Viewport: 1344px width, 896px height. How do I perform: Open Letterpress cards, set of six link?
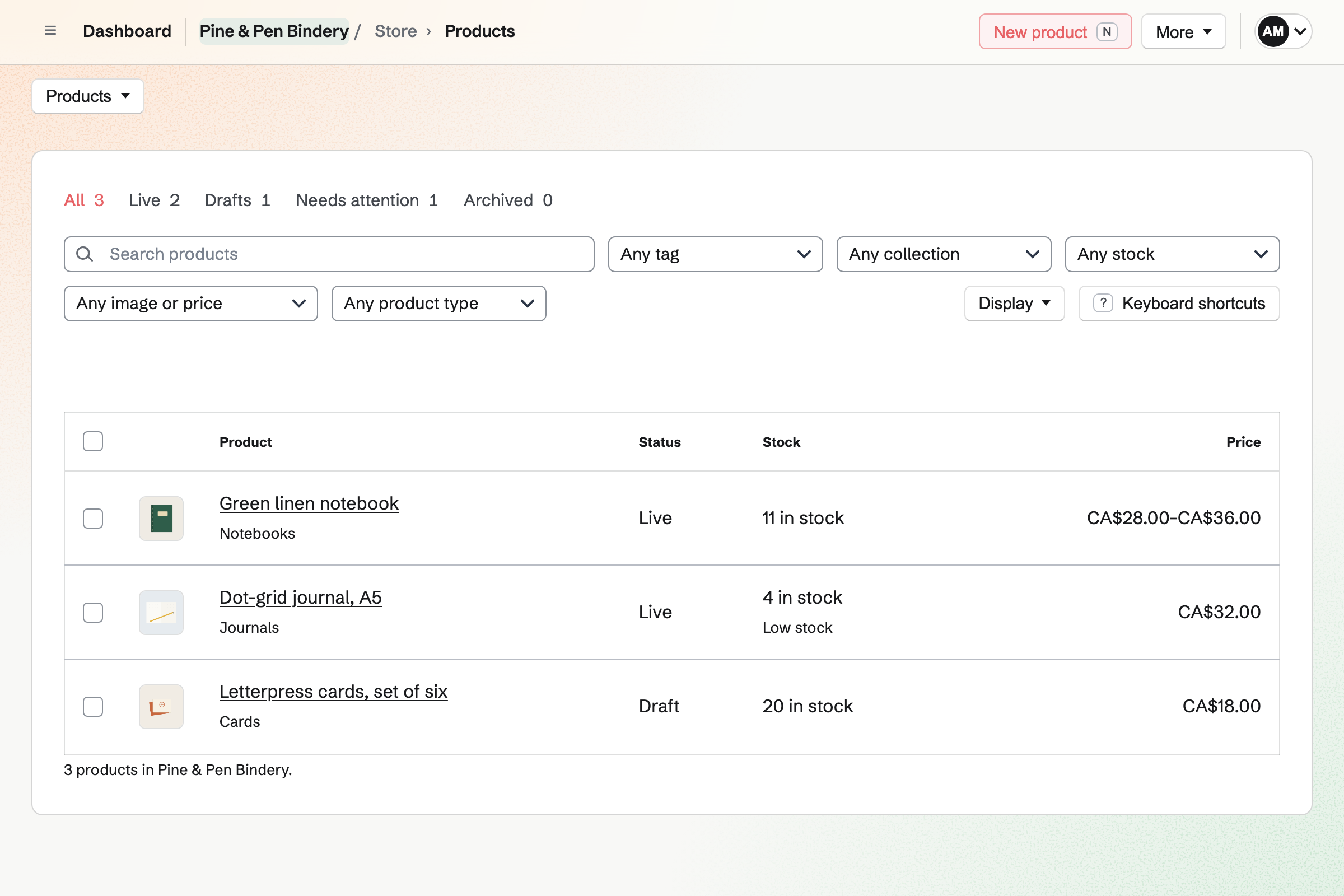pos(334,692)
